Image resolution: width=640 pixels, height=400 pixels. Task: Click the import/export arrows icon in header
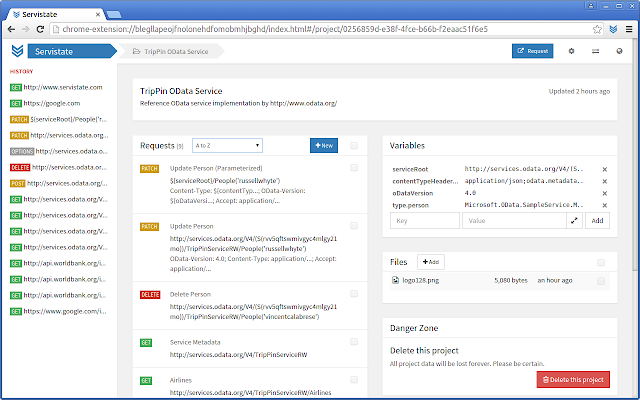[596, 51]
